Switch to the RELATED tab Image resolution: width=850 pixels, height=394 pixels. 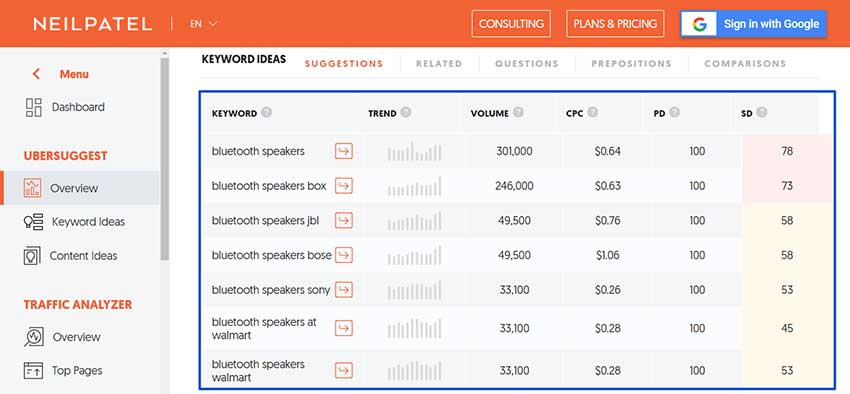pyautogui.click(x=439, y=63)
